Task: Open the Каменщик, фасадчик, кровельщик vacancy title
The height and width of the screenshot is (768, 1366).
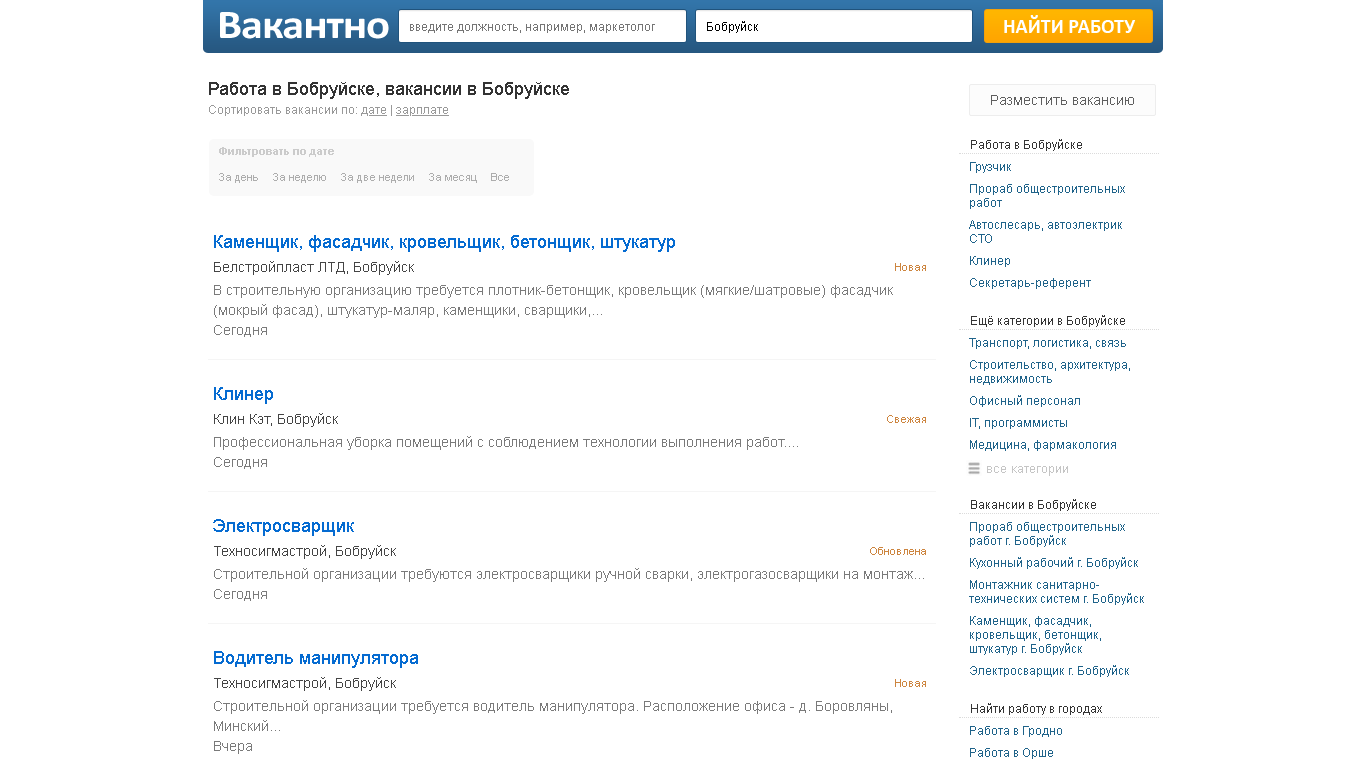Action: (x=444, y=242)
